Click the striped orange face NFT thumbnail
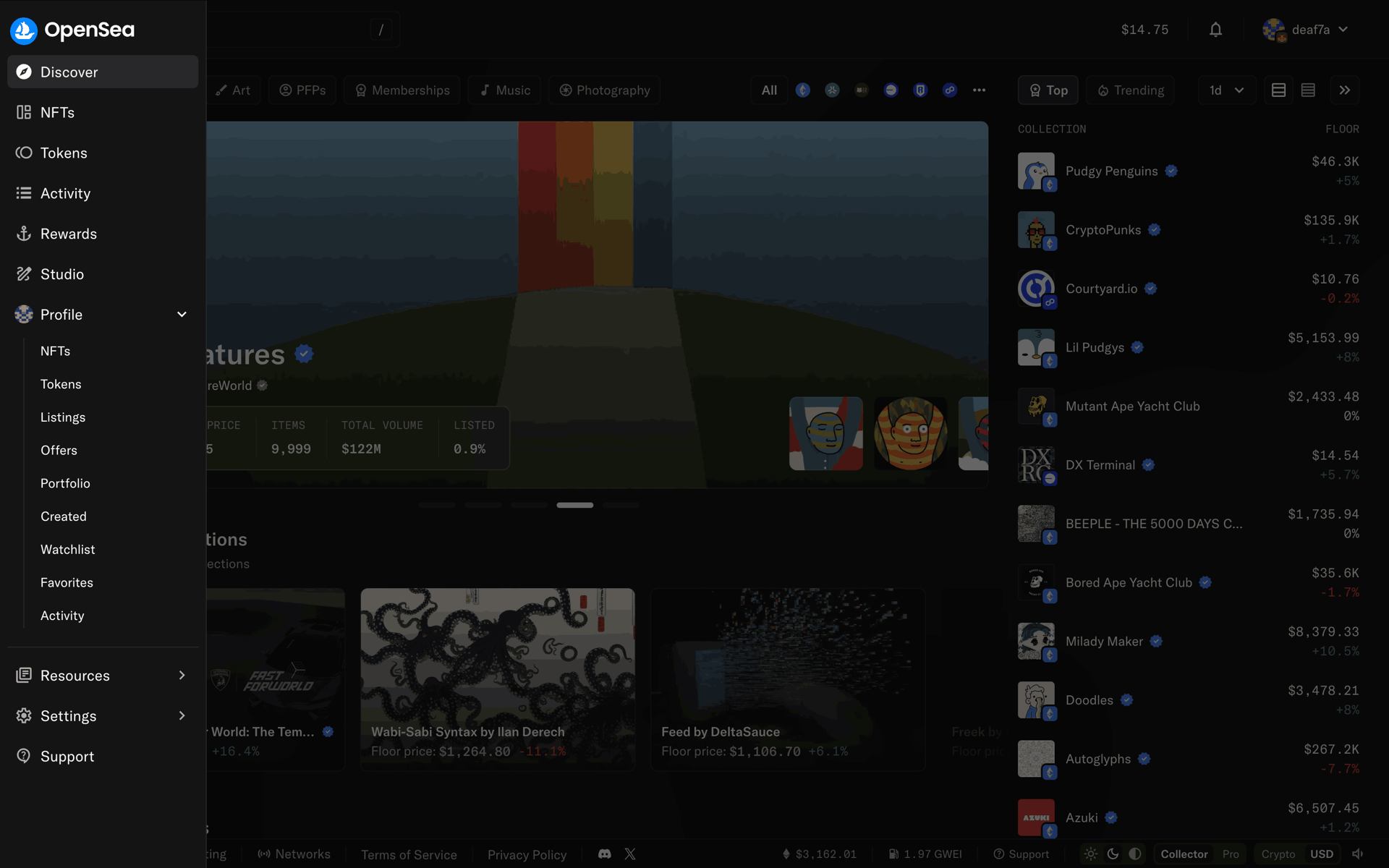Screen dimensions: 1389x868 910,433
